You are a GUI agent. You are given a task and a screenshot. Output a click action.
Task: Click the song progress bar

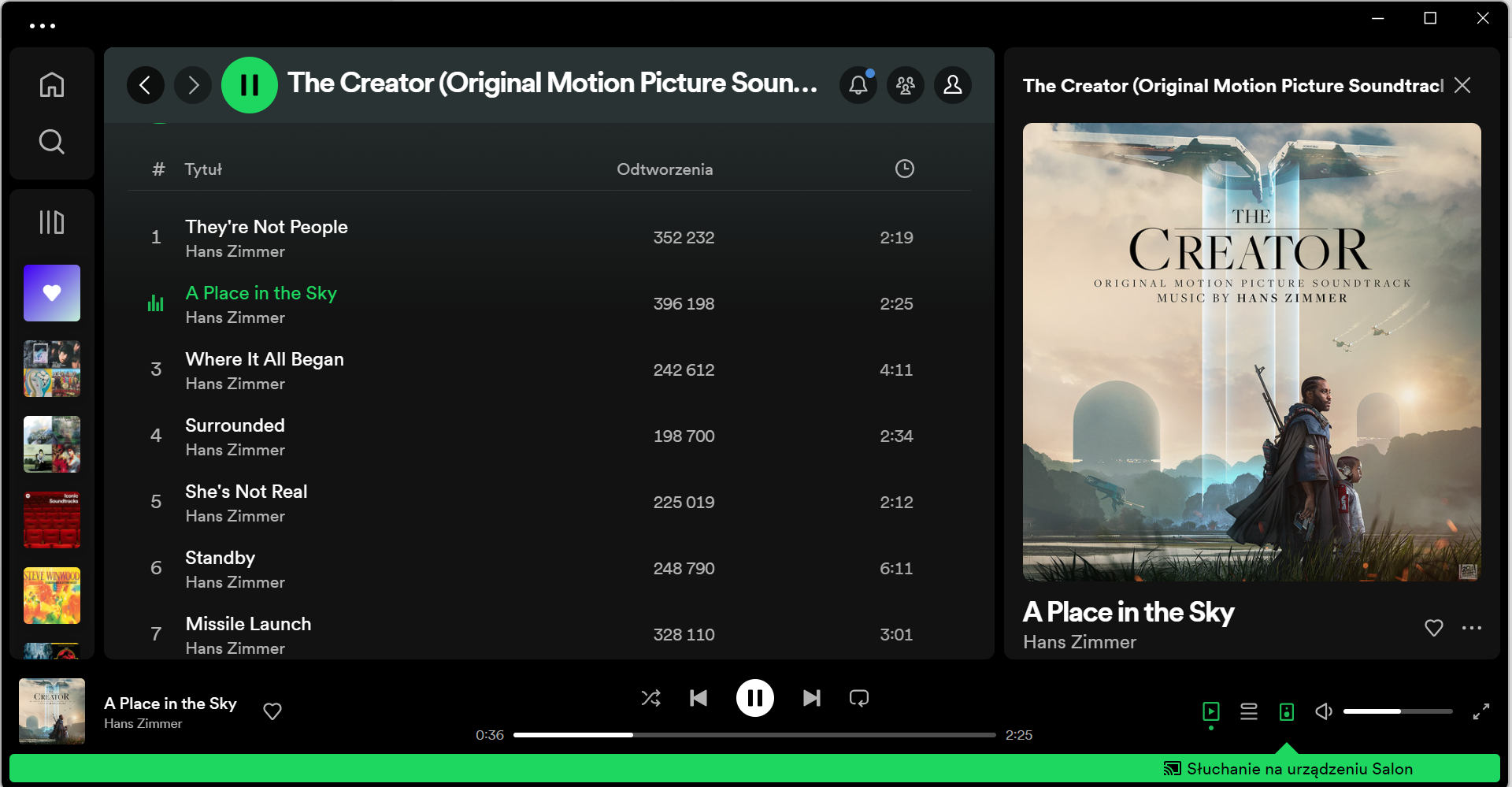tap(754, 735)
